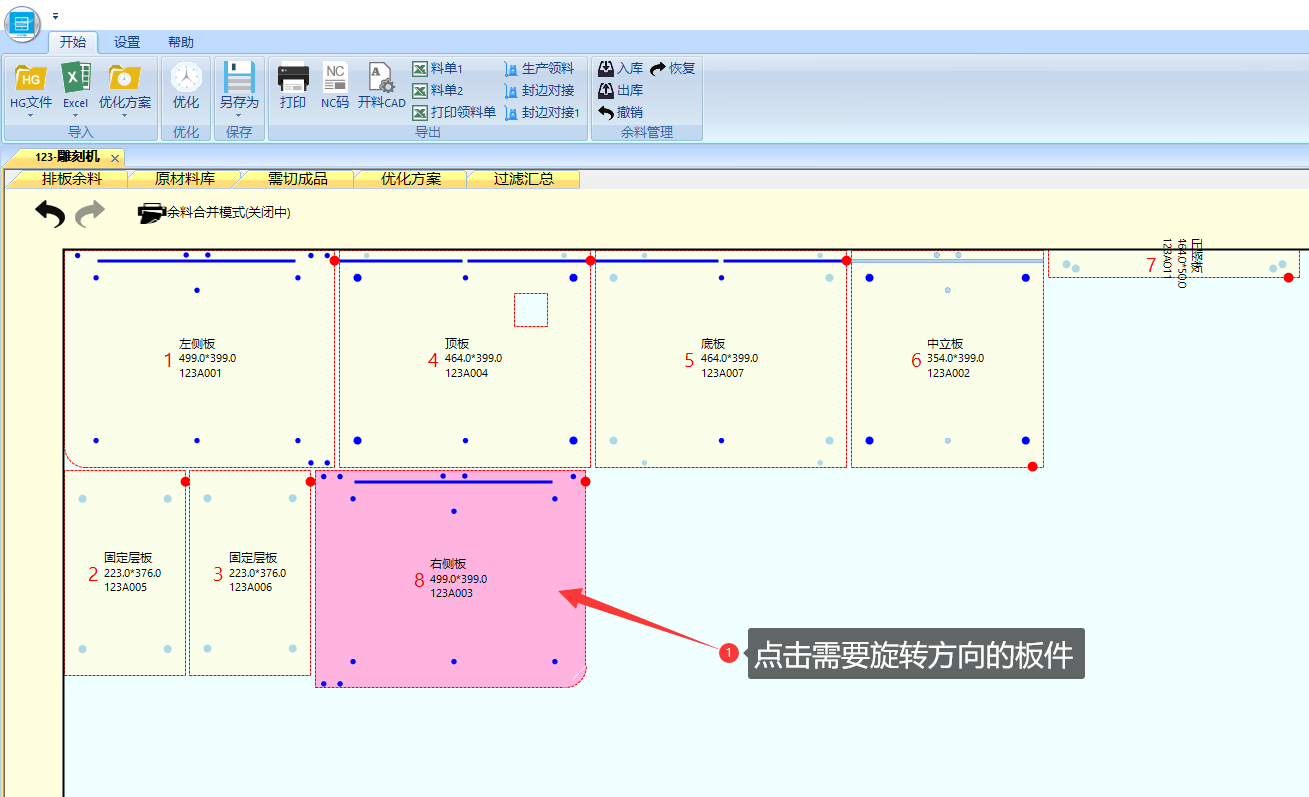Viewport: 1309px width, 797px height.
Task: Open the 过滤汇总 tab
Action: click(524, 179)
